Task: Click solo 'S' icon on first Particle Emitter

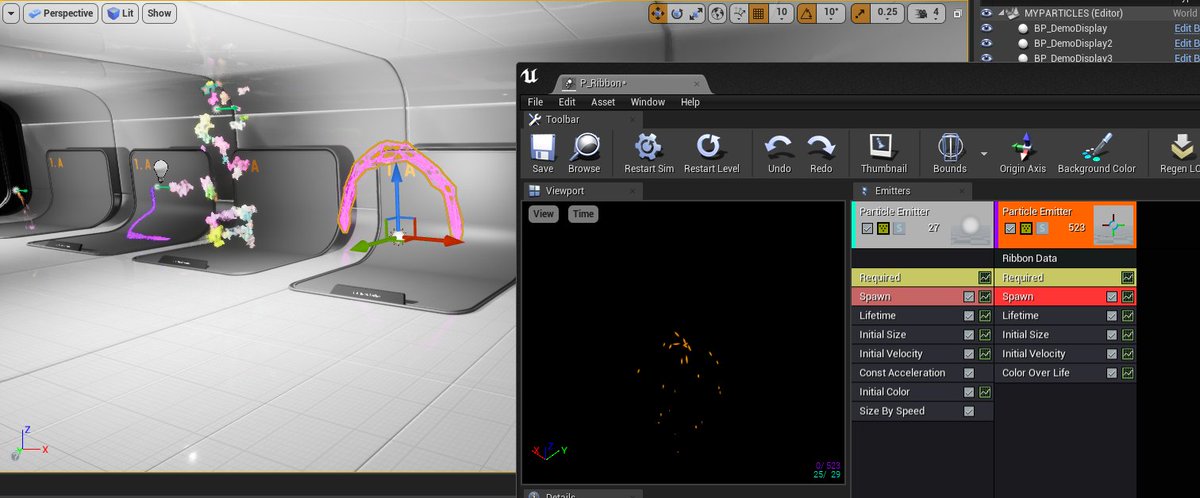Action: click(899, 228)
